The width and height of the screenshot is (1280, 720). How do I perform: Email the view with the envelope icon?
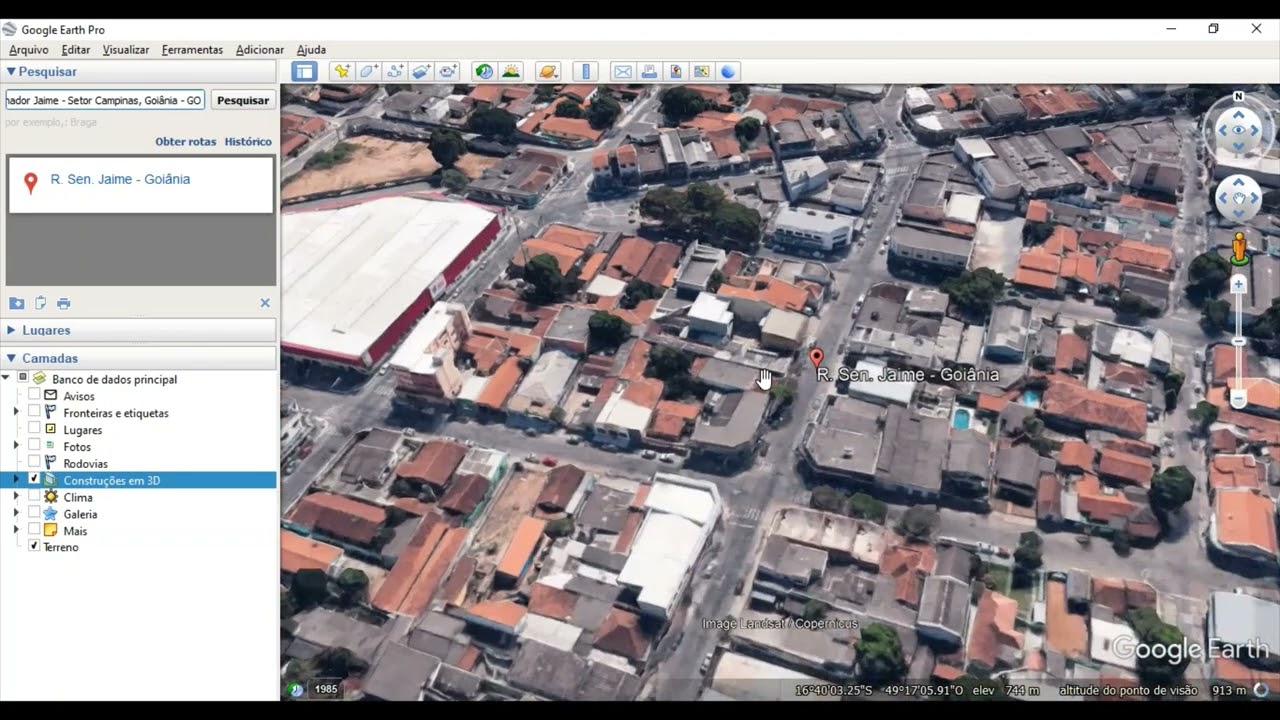[622, 71]
